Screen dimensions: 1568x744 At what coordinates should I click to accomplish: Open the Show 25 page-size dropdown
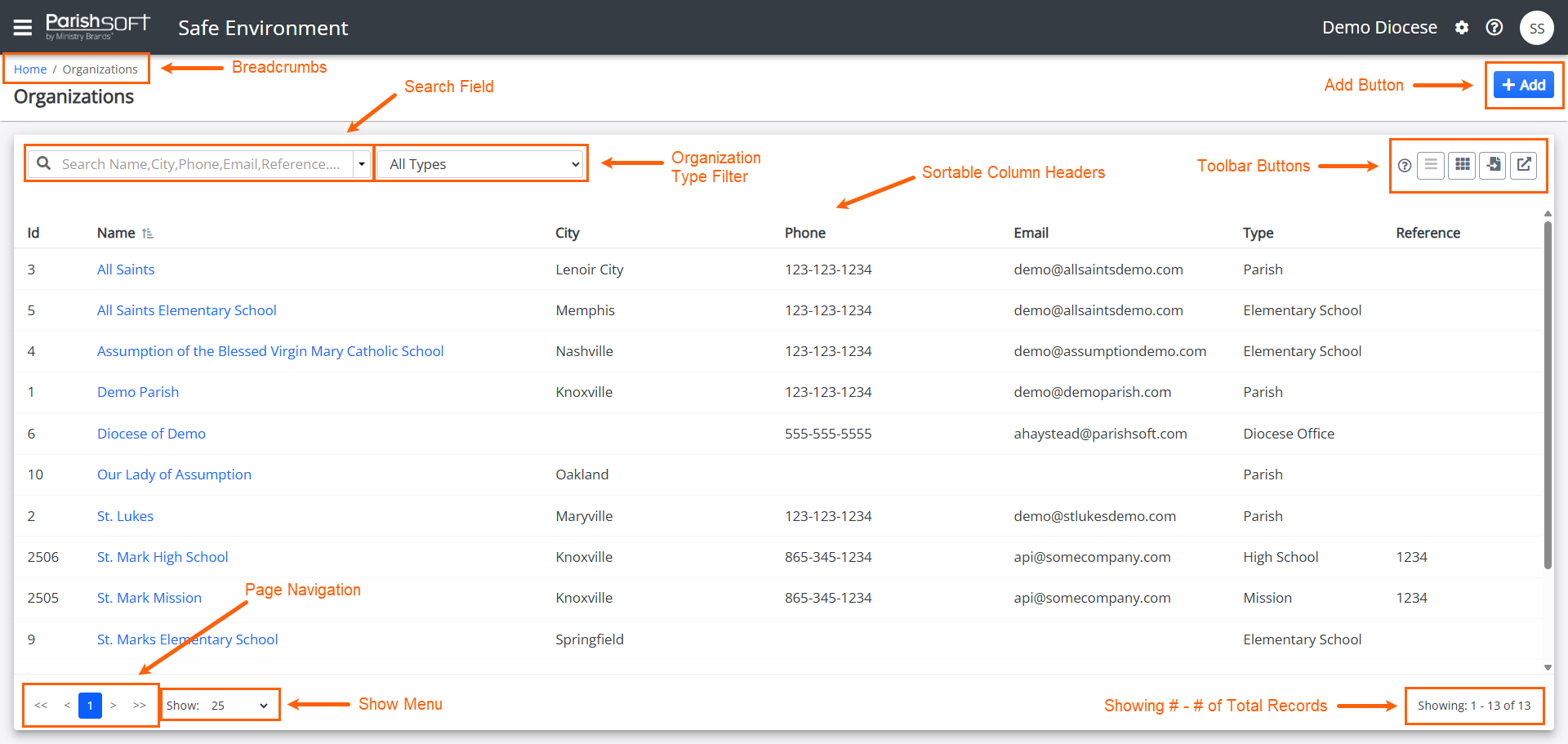tap(240, 706)
